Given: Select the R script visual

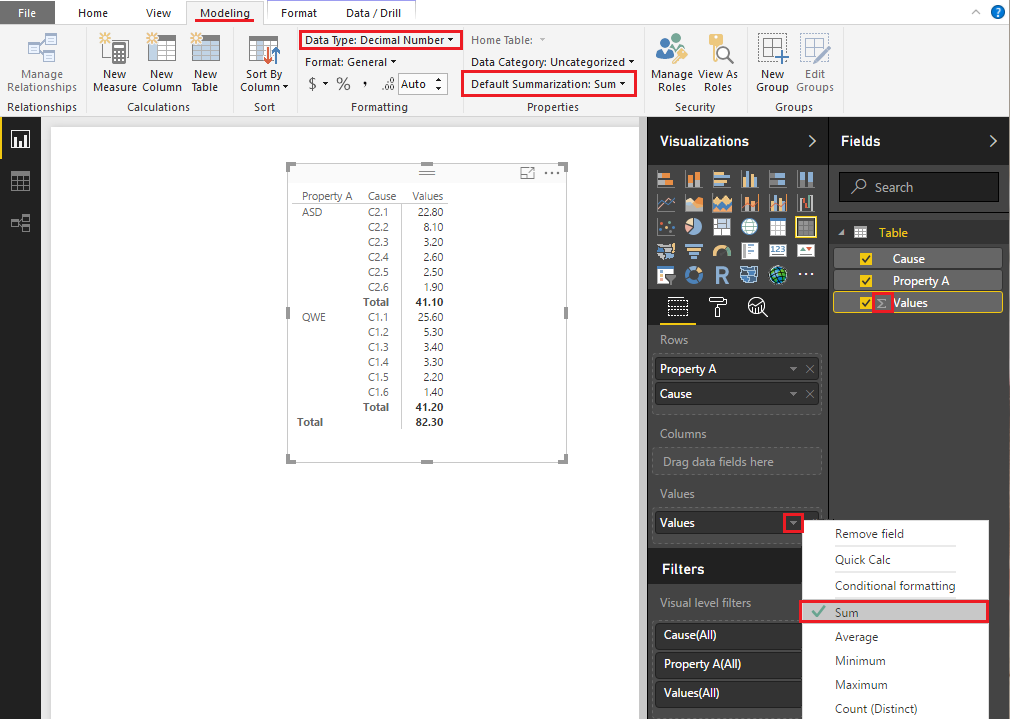Looking at the screenshot, I should (x=722, y=275).
